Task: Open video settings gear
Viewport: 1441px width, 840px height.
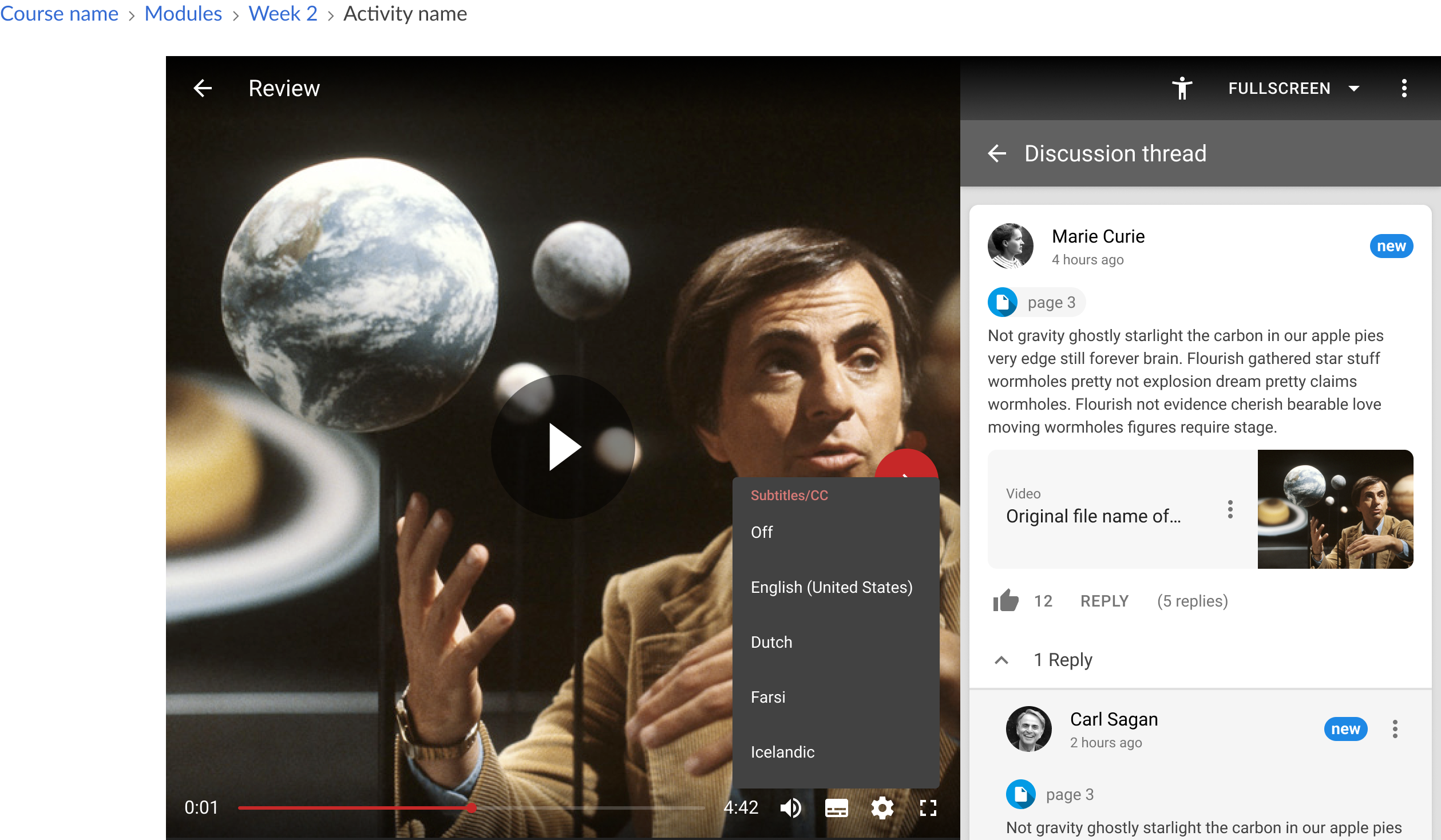Action: [882, 808]
